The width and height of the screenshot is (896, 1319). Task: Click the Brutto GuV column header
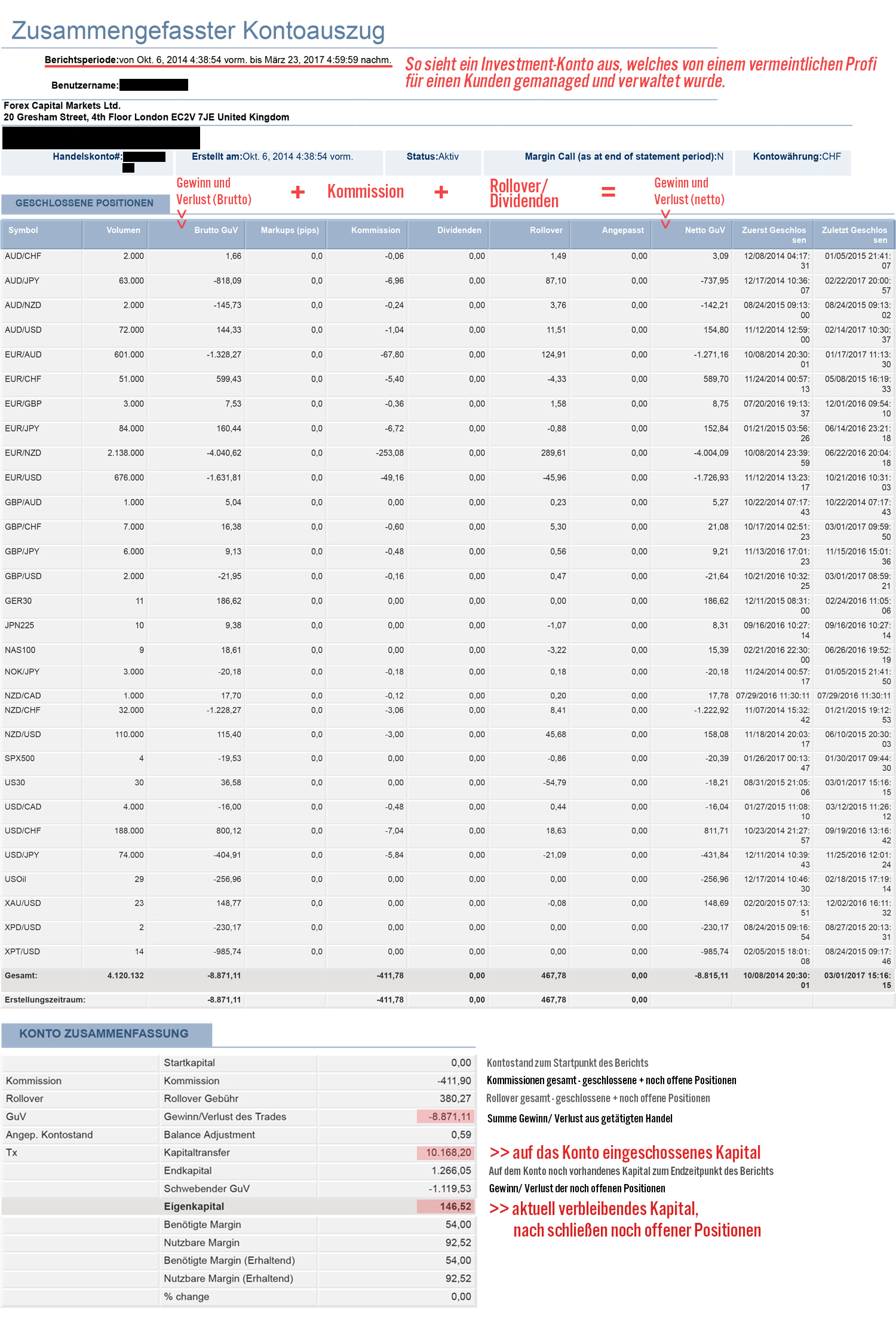pyautogui.click(x=196, y=234)
